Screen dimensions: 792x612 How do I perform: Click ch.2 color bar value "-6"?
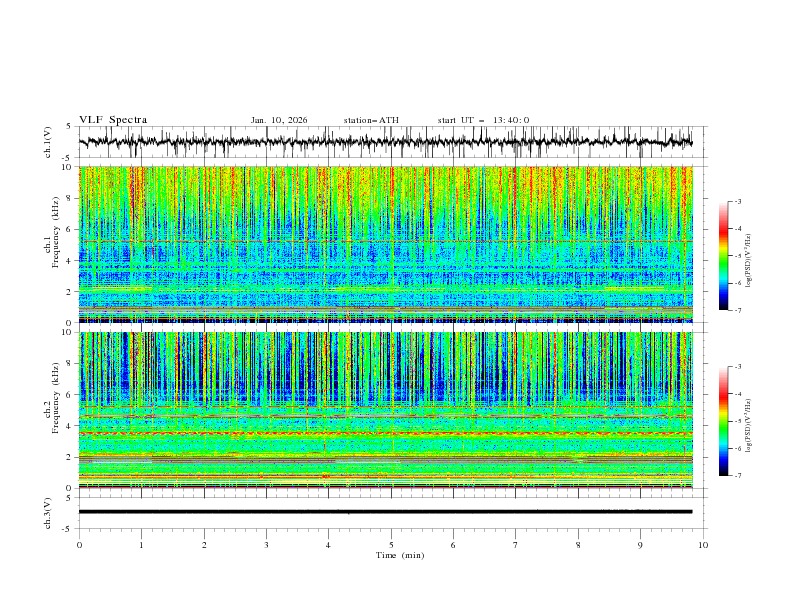tap(738, 448)
